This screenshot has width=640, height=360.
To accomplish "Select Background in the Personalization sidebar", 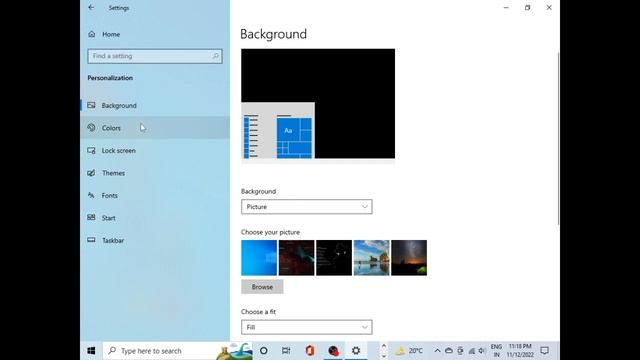I will 155,105.
